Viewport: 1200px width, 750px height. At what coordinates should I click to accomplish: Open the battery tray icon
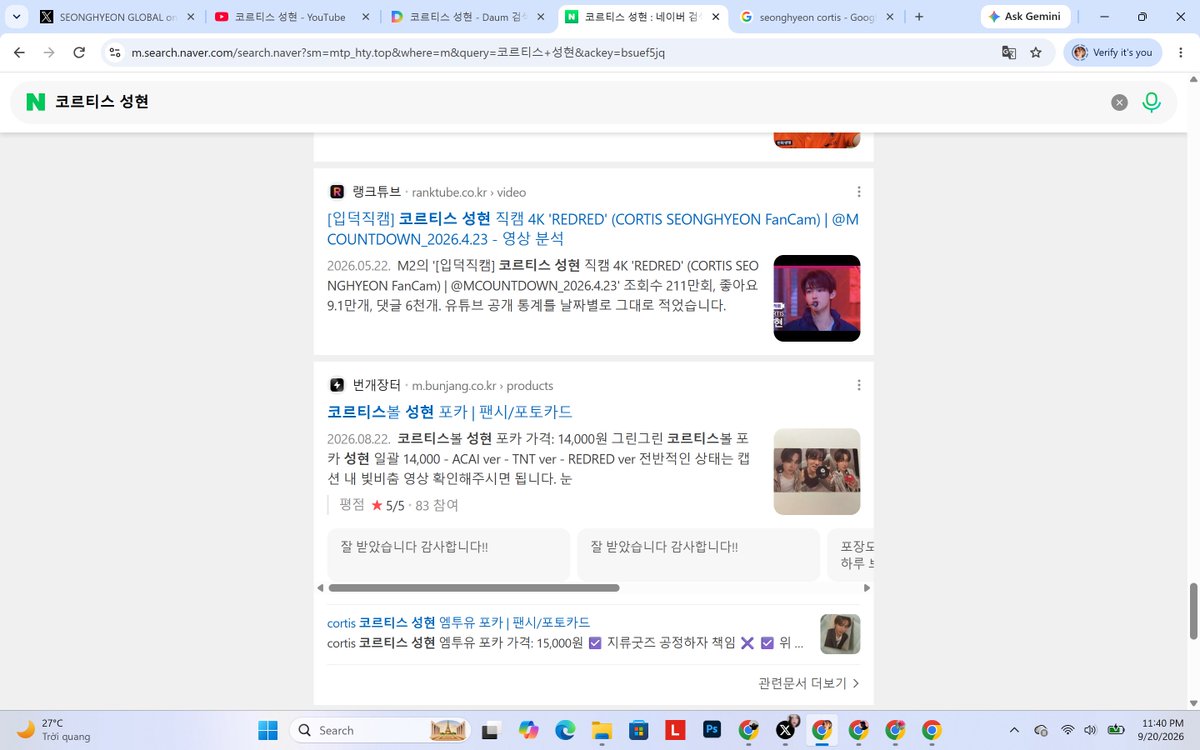tap(1116, 730)
